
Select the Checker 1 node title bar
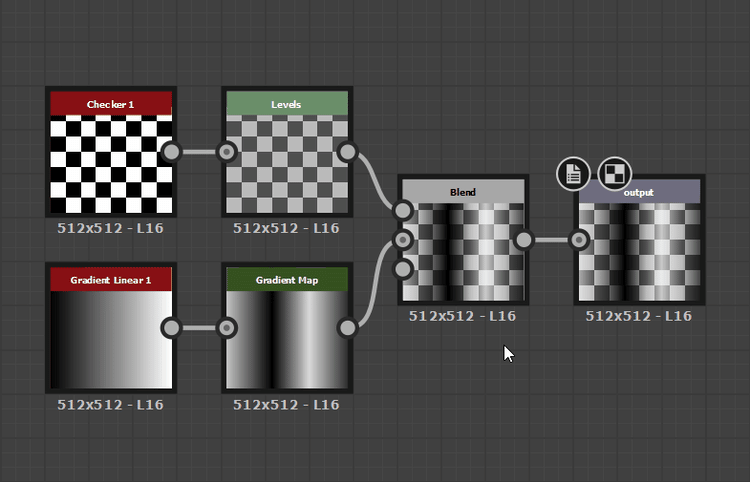click(111, 104)
